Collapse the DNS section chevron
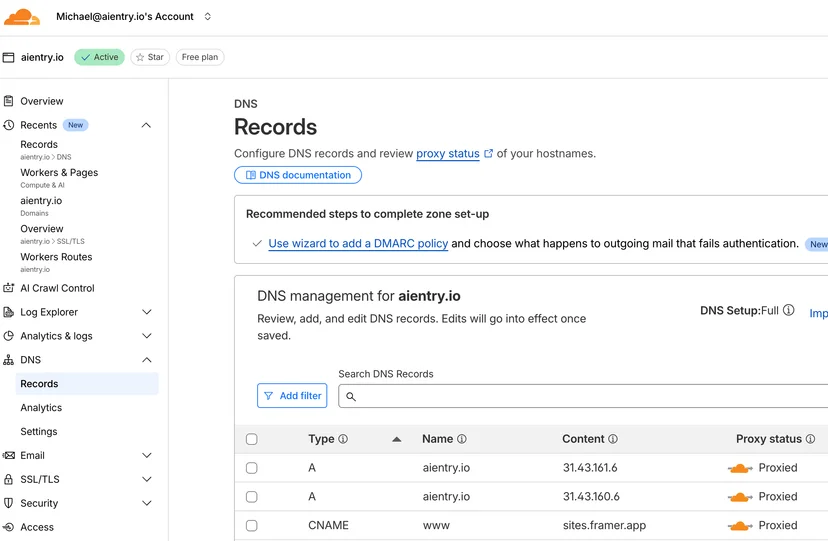828x541 pixels. (147, 360)
